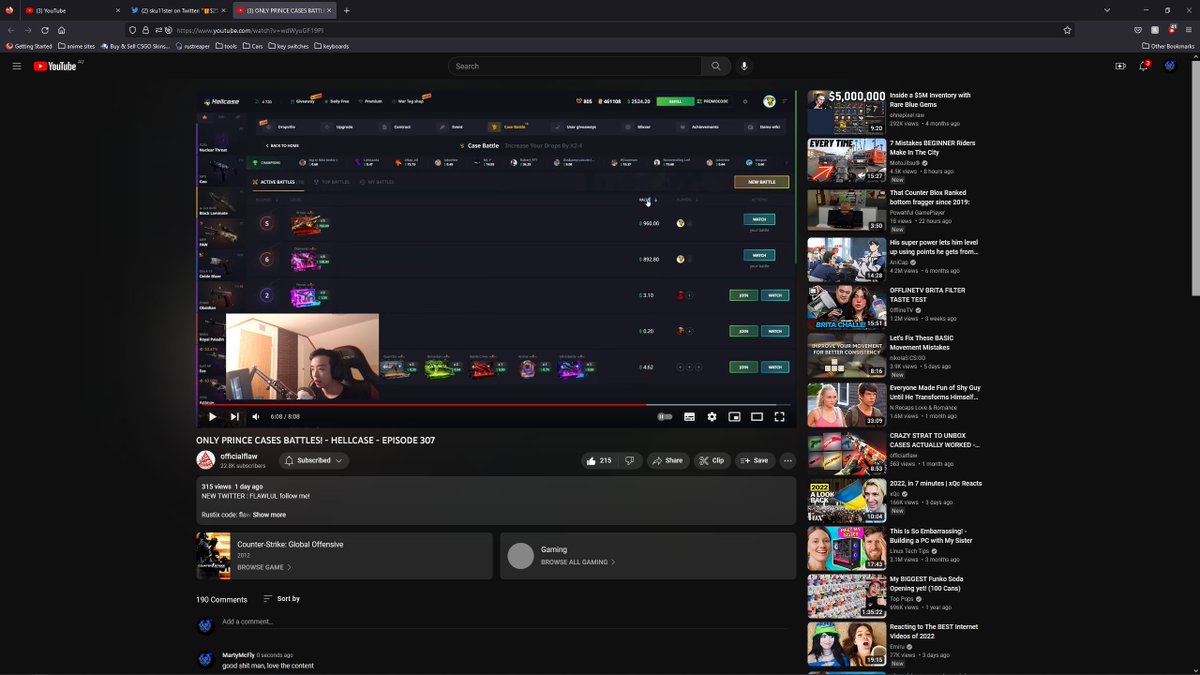Share the video
Screen dimensions: 1200x675
click(x=667, y=461)
